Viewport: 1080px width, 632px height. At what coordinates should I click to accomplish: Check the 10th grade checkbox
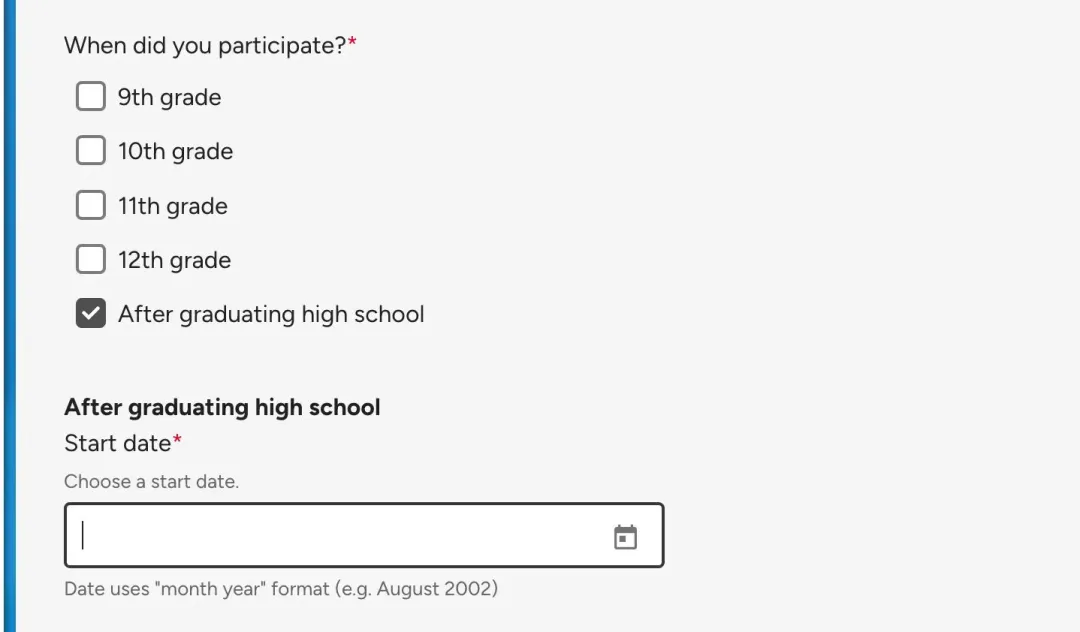pos(91,150)
